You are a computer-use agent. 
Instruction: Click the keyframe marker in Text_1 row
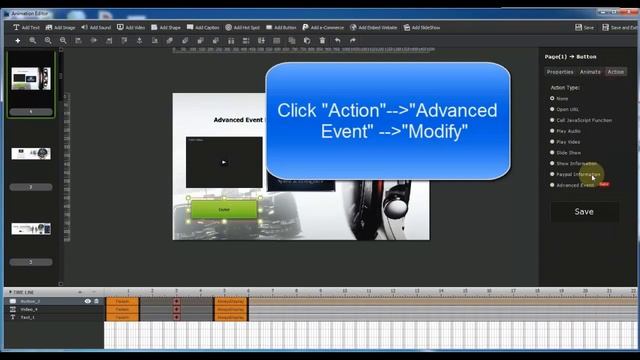pyautogui.click(x=176, y=317)
